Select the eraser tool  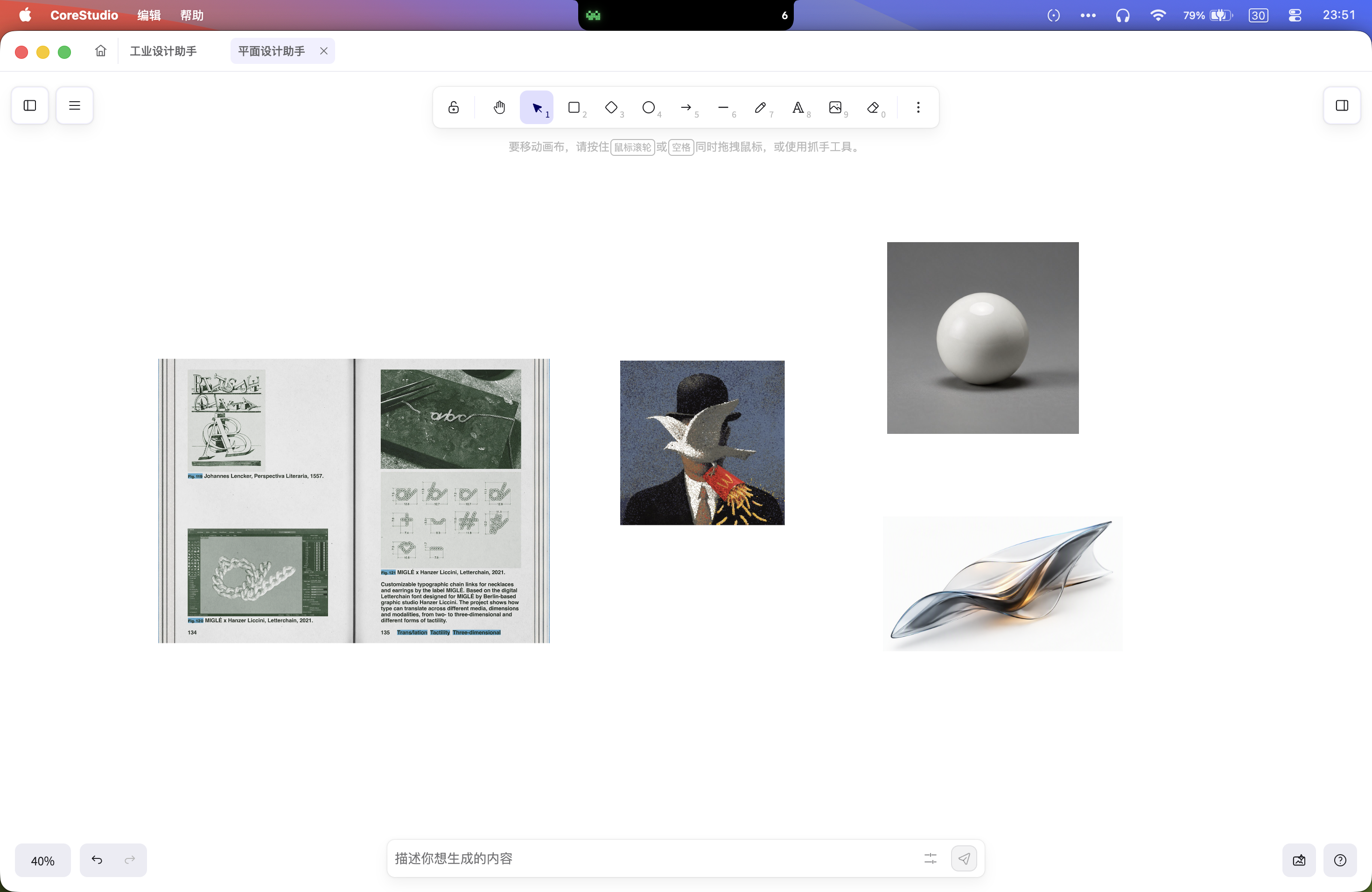pos(873,107)
